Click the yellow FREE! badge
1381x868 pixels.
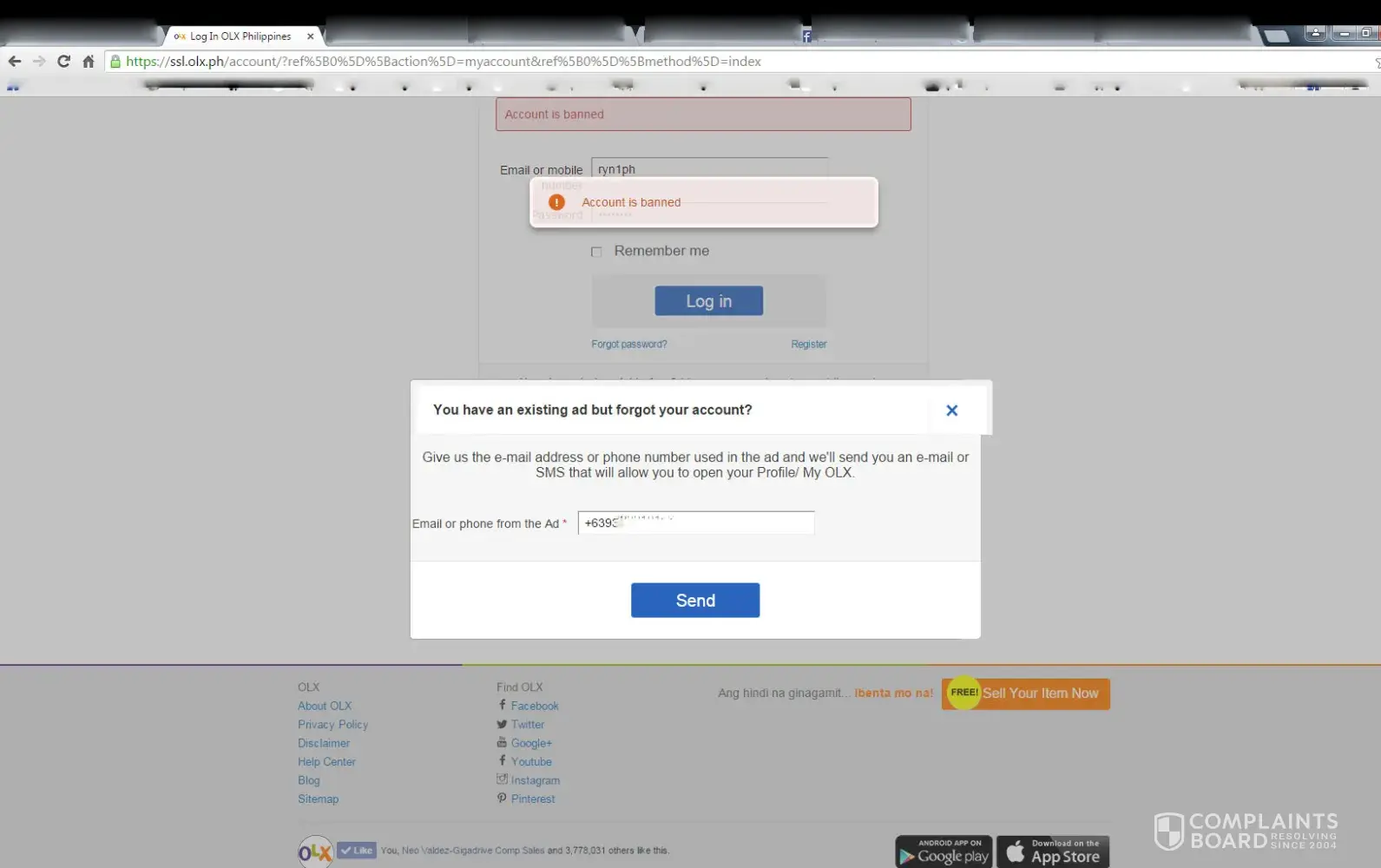coord(963,693)
